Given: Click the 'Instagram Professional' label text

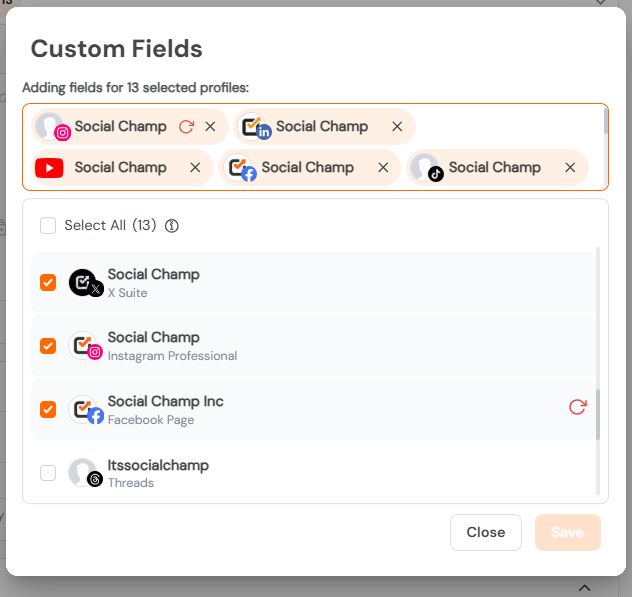Looking at the screenshot, I should (172, 356).
